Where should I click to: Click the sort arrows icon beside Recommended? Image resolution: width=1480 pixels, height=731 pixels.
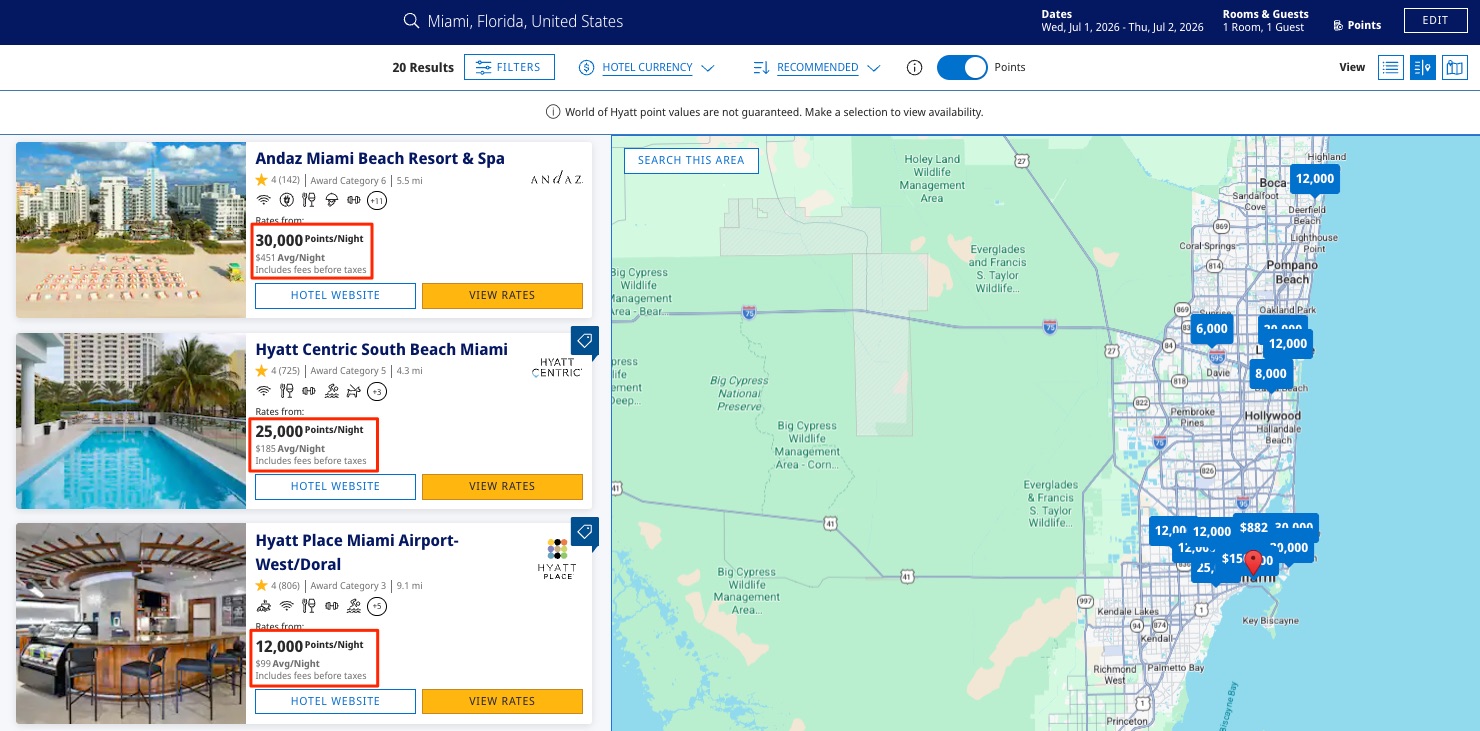tap(761, 68)
